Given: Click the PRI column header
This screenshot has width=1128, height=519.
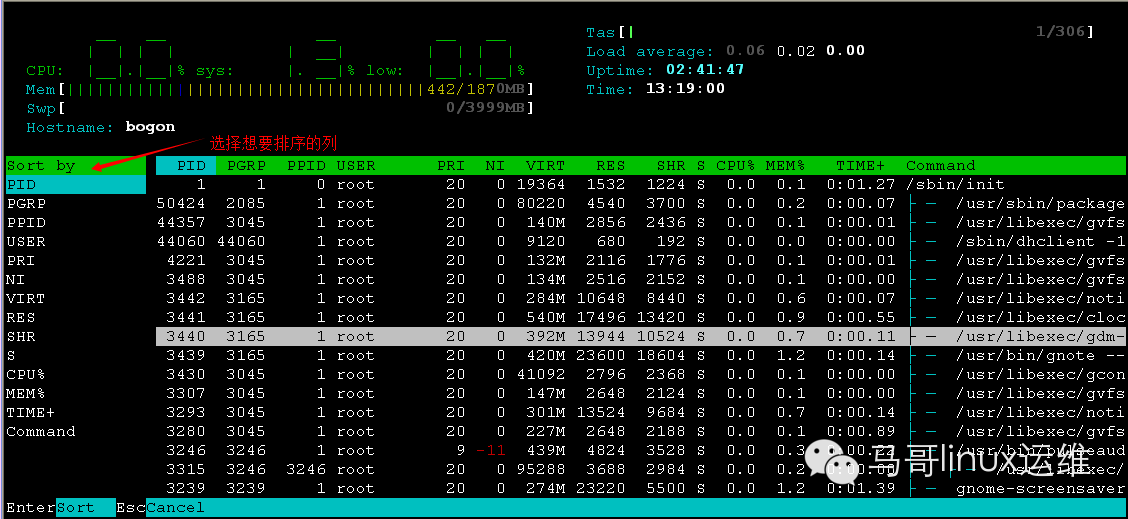Looking at the screenshot, I should (x=451, y=166).
